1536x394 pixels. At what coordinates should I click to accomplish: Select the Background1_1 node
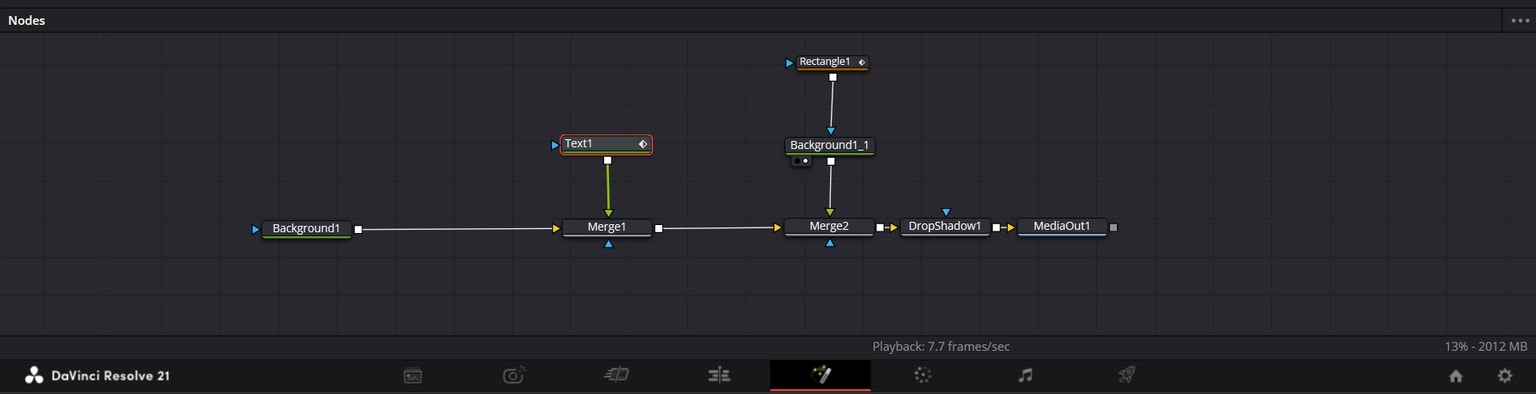point(830,145)
